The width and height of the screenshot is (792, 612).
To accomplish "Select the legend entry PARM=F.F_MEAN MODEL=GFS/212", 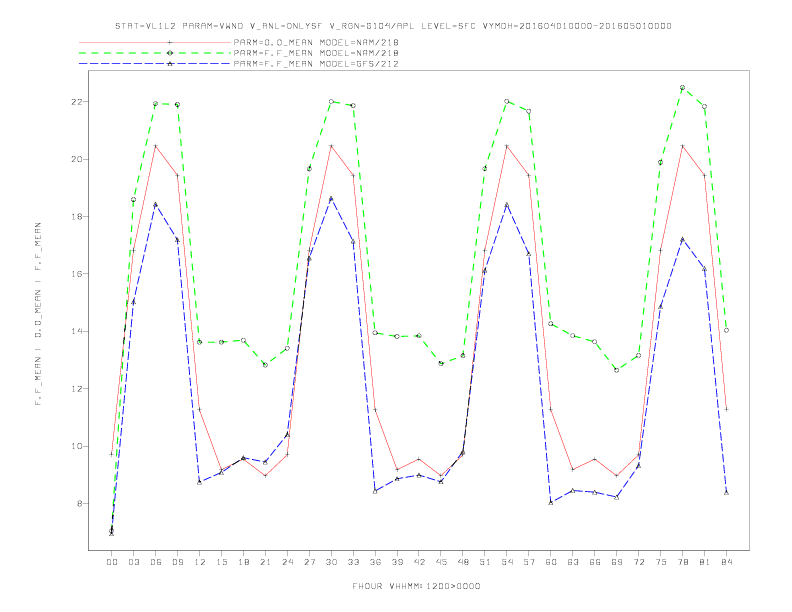I will [x=316, y=64].
